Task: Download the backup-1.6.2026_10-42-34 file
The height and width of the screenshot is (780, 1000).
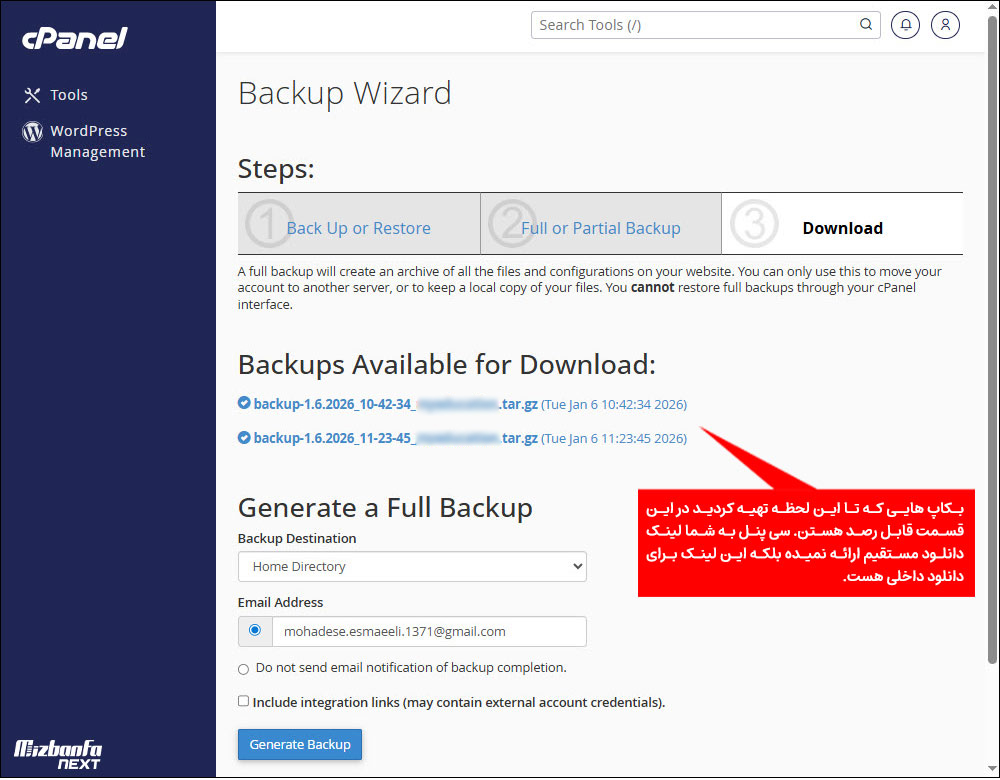Action: click(x=395, y=404)
